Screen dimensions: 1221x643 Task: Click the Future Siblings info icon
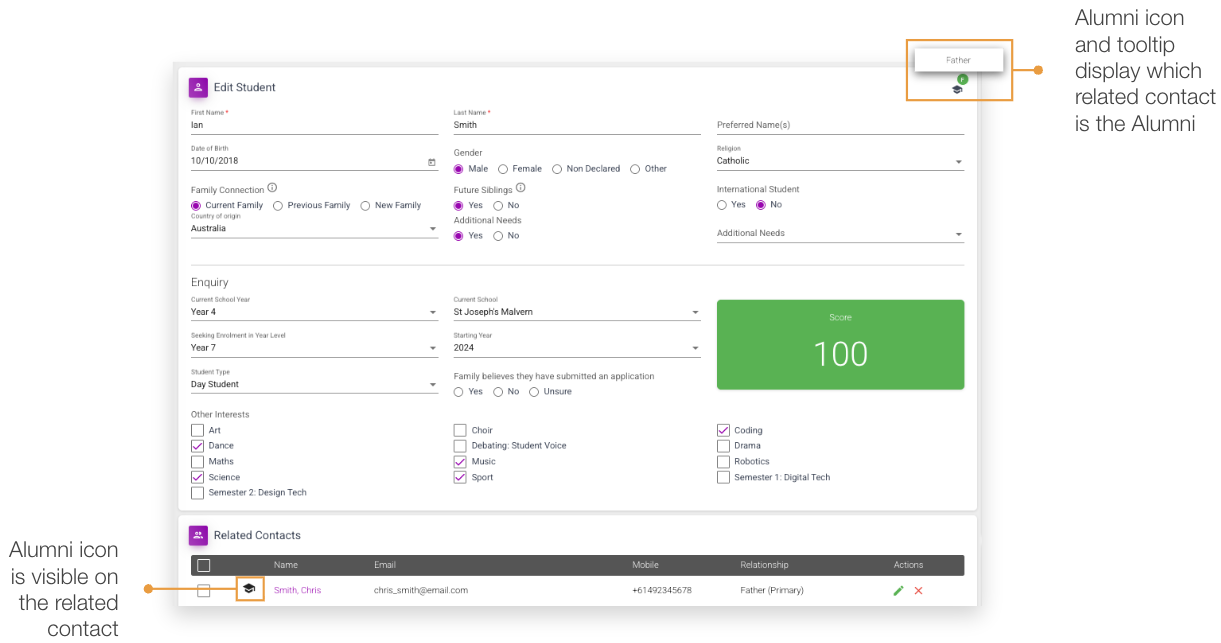point(521,188)
